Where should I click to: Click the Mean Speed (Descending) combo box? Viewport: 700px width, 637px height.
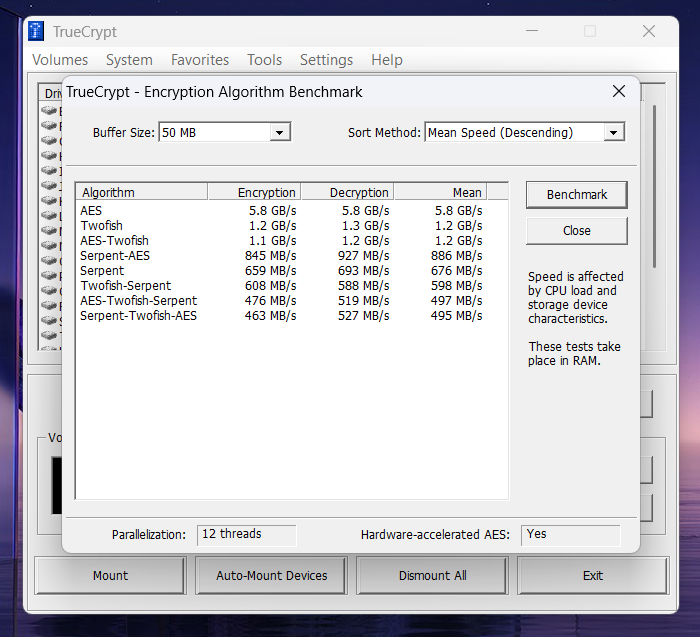[525, 133]
